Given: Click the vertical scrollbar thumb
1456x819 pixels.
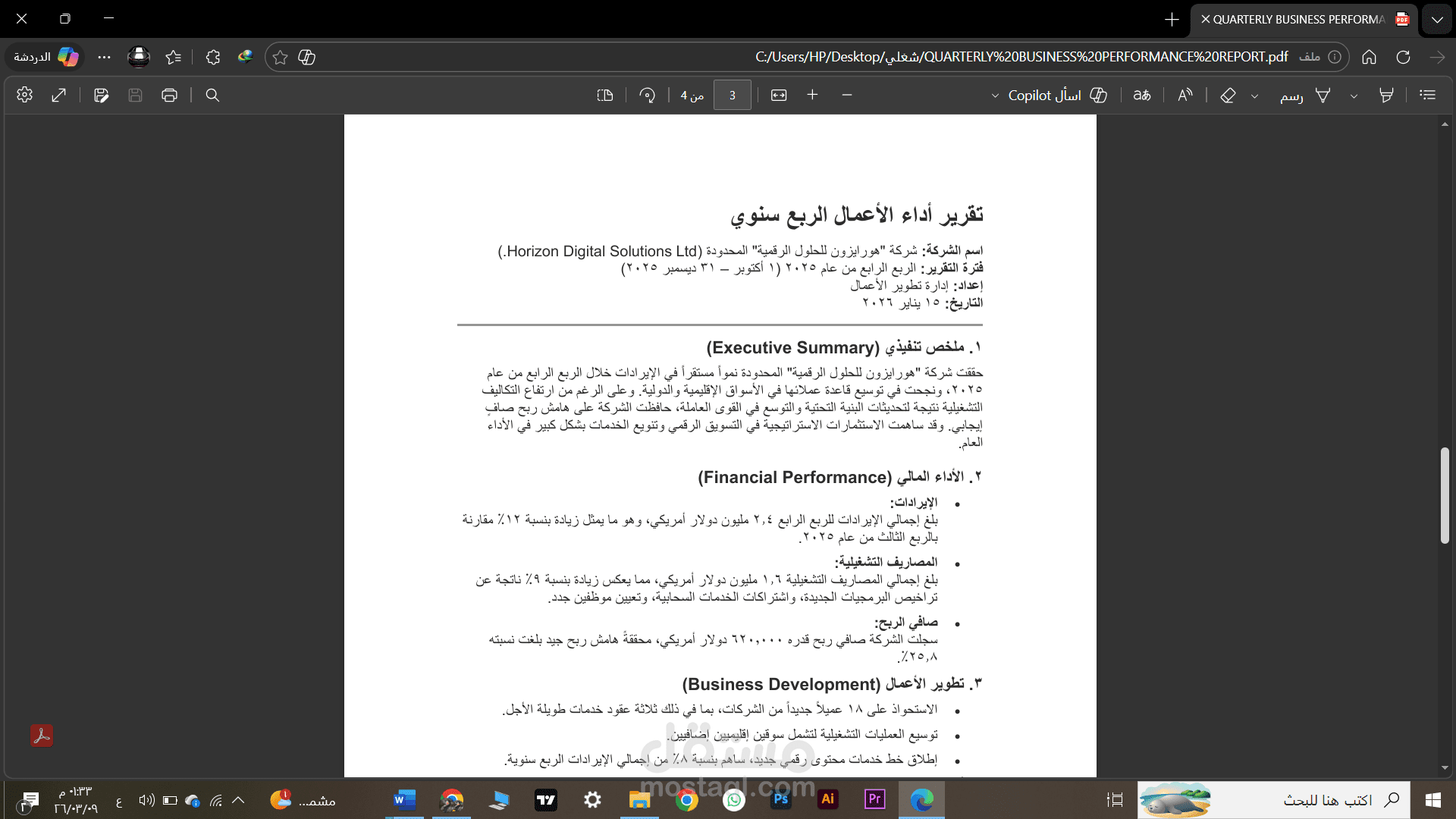Looking at the screenshot, I should pyautogui.click(x=1445, y=495).
